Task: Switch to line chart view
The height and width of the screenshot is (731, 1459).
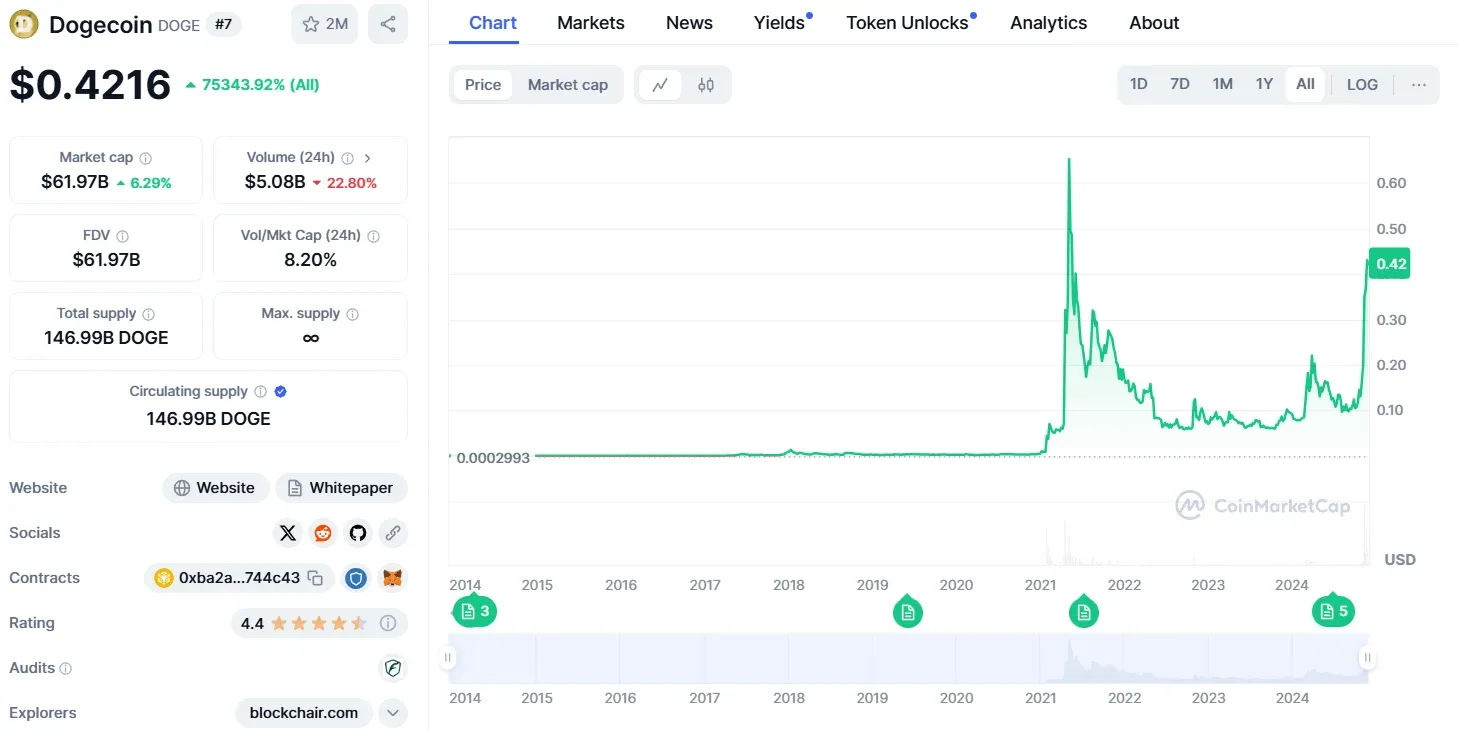Action: (660, 85)
